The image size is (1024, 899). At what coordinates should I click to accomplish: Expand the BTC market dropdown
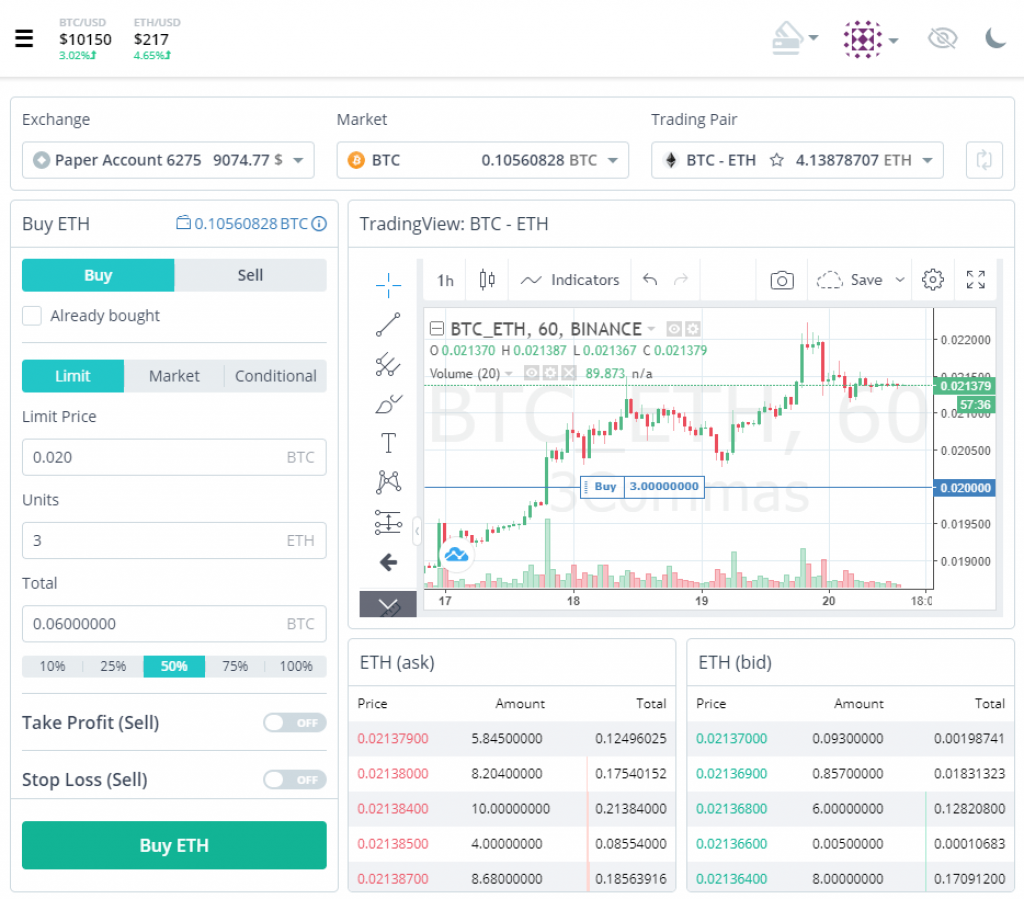point(482,160)
